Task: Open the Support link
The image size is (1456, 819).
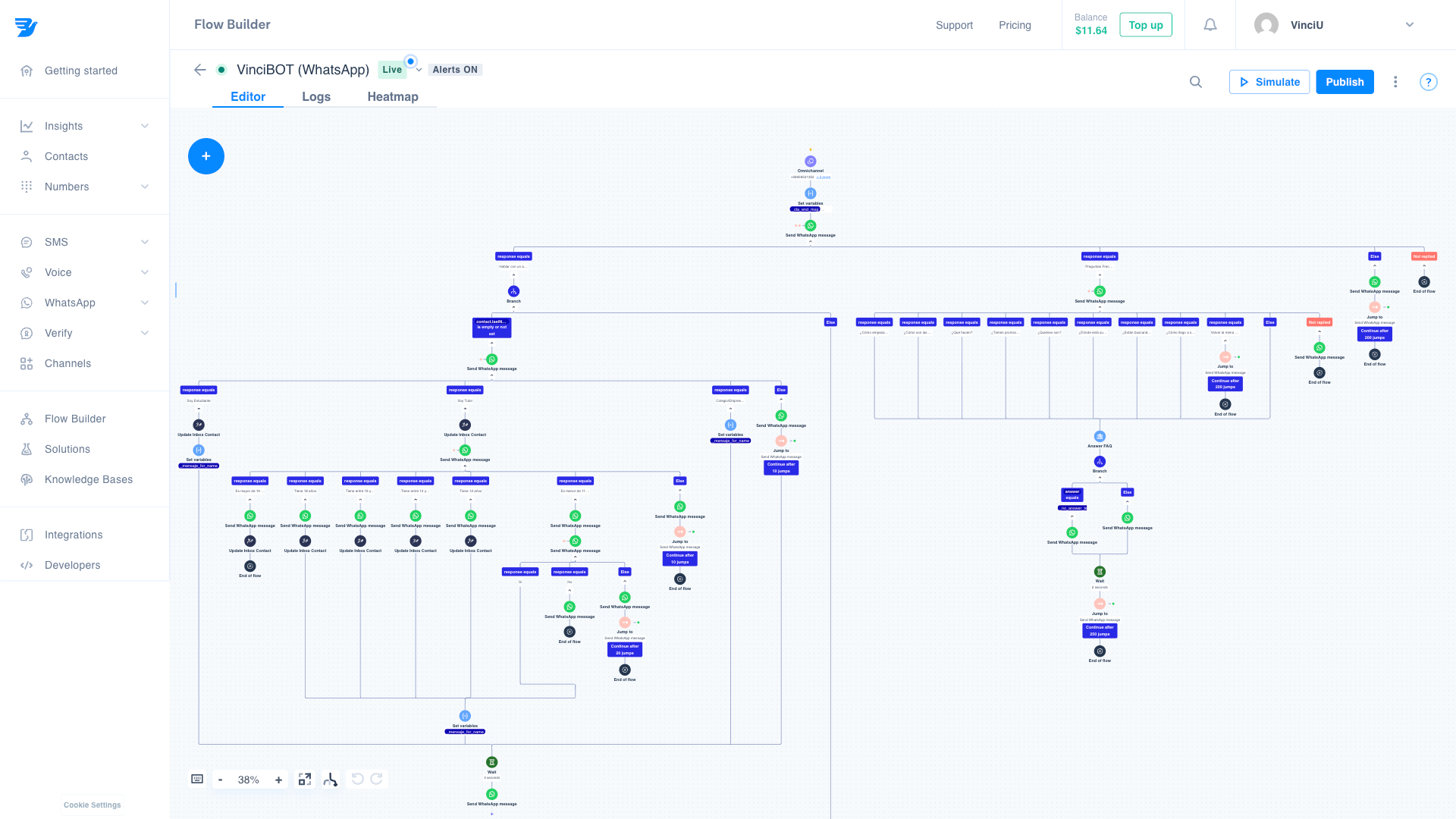Action: coord(954,25)
